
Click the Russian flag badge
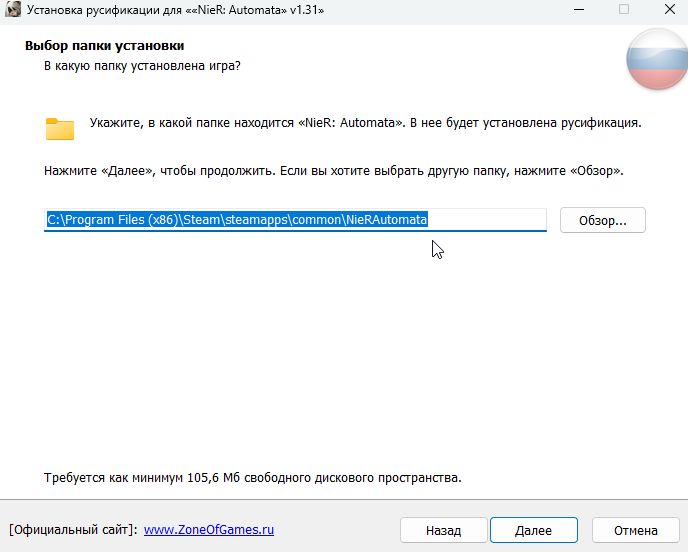[x=657, y=59]
